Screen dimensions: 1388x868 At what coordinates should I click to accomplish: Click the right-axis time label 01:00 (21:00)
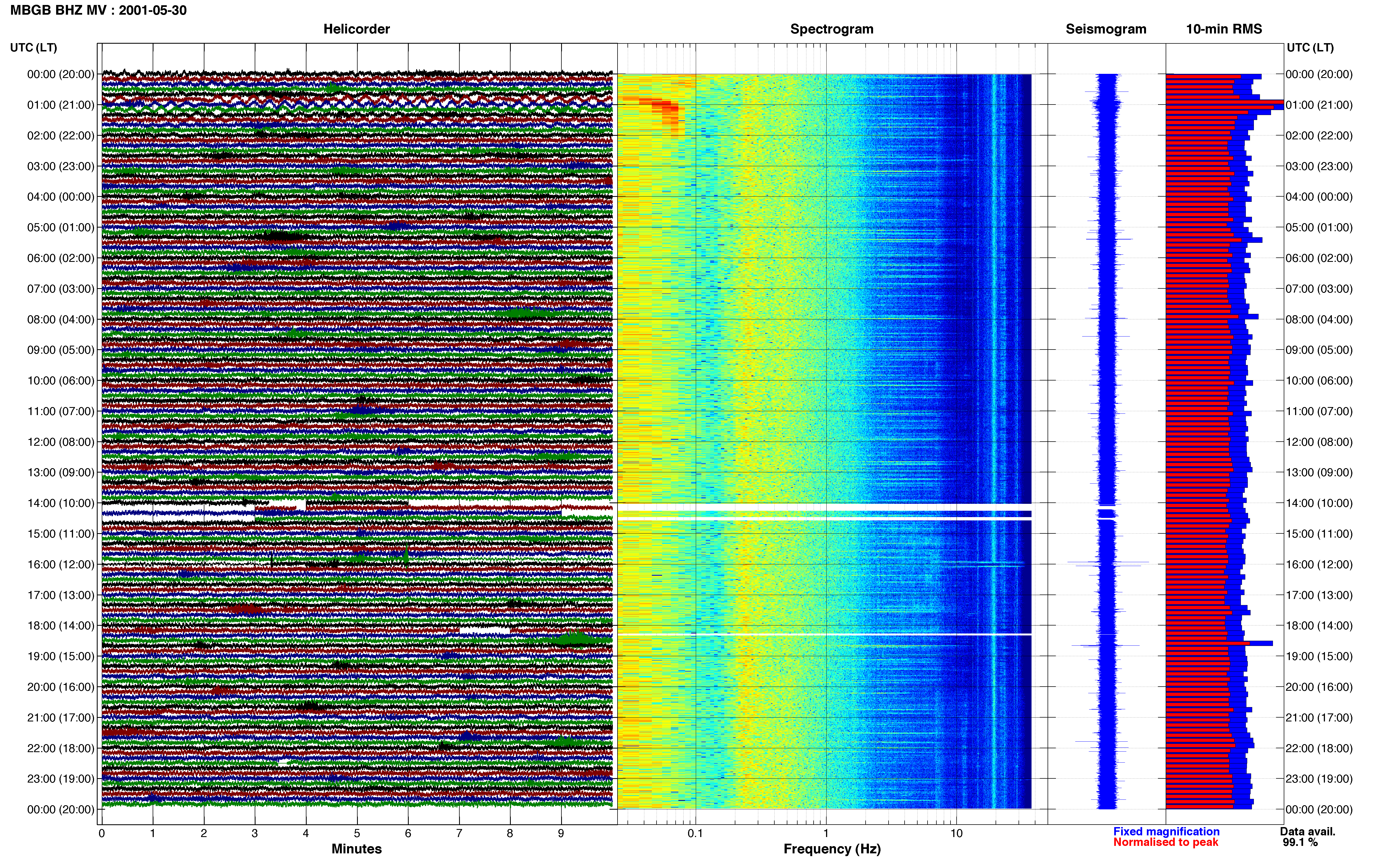coord(1319,105)
